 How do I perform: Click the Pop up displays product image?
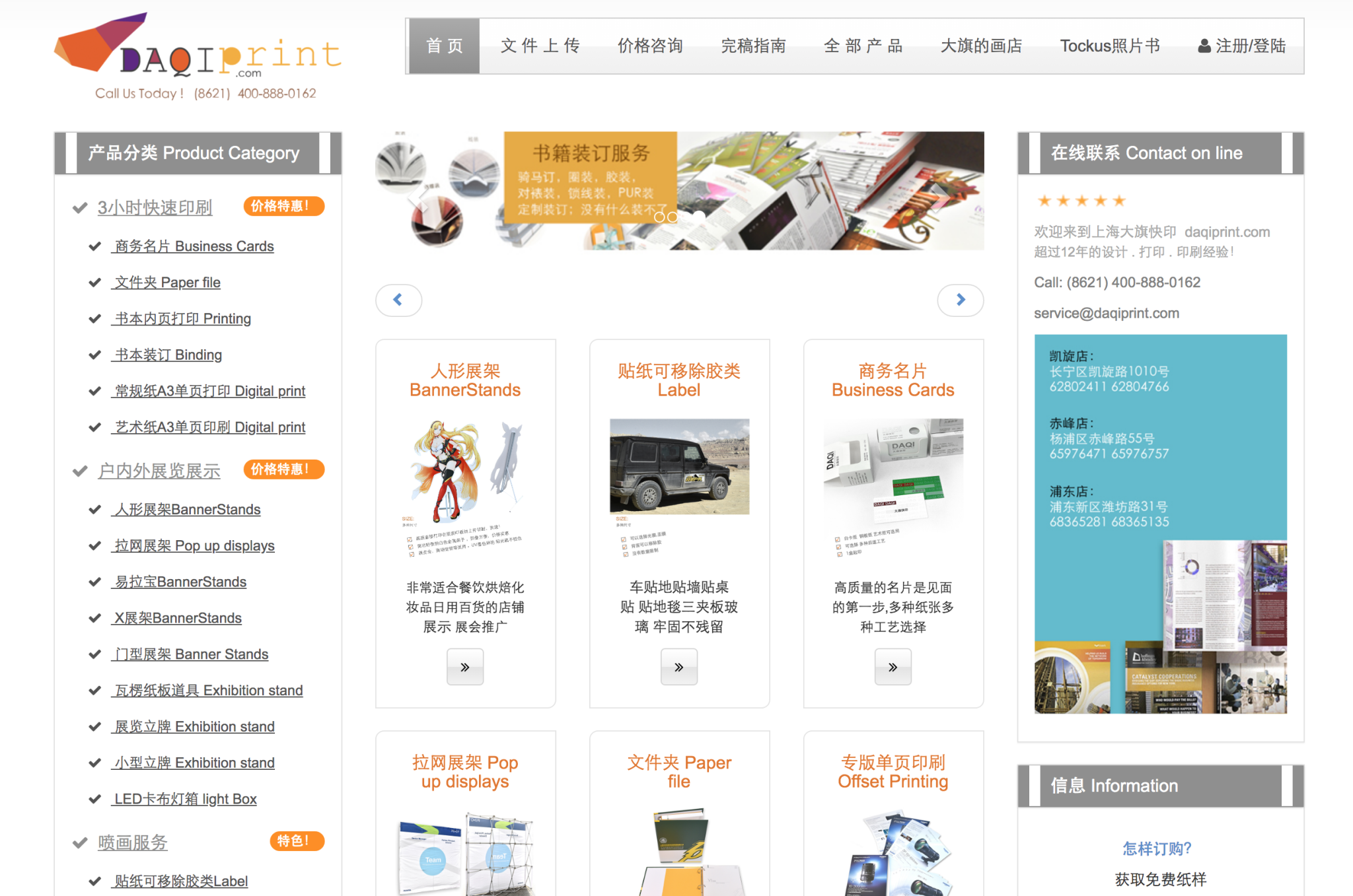(465, 852)
